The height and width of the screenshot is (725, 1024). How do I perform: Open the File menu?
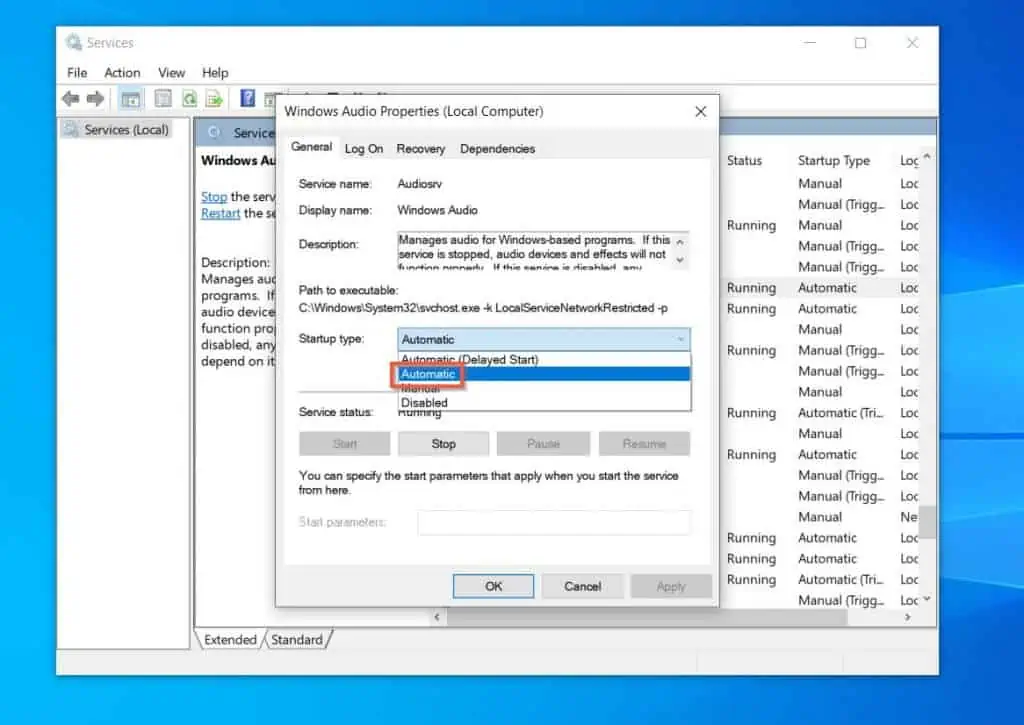point(77,72)
